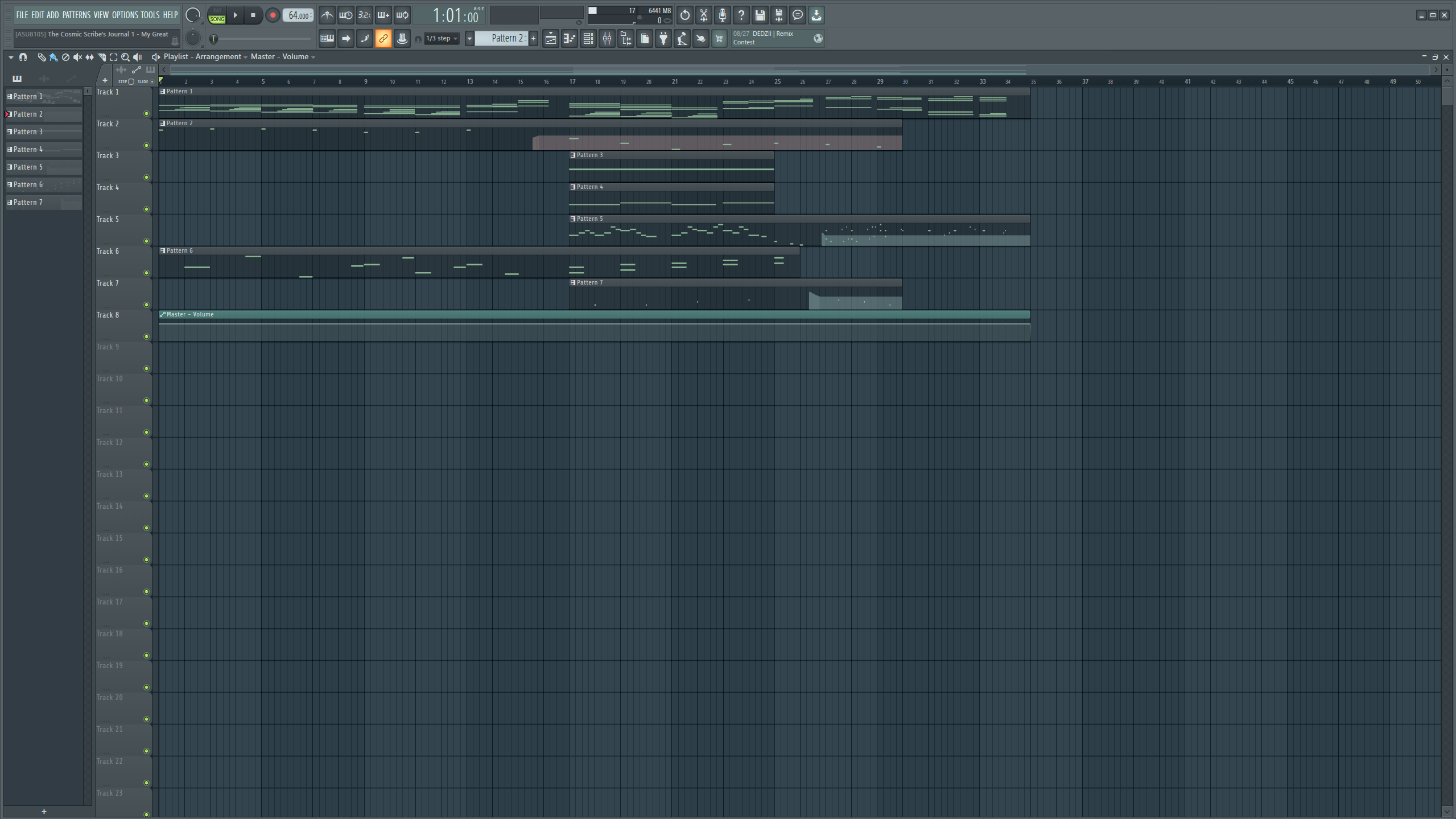1456x819 pixels.
Task: Open the OPTIONS menu
Action: [x=125, y=15]
